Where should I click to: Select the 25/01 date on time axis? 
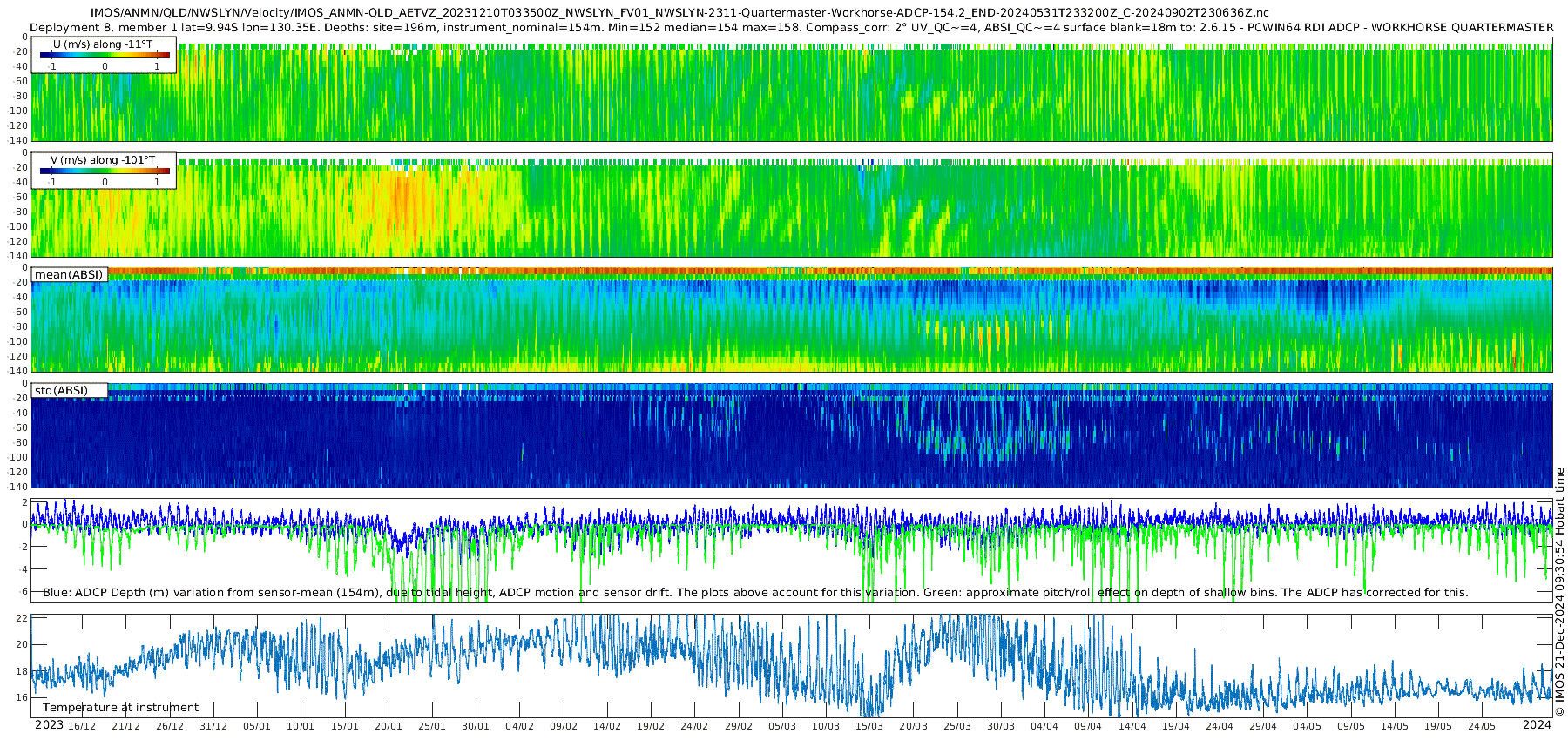point(432,726)
